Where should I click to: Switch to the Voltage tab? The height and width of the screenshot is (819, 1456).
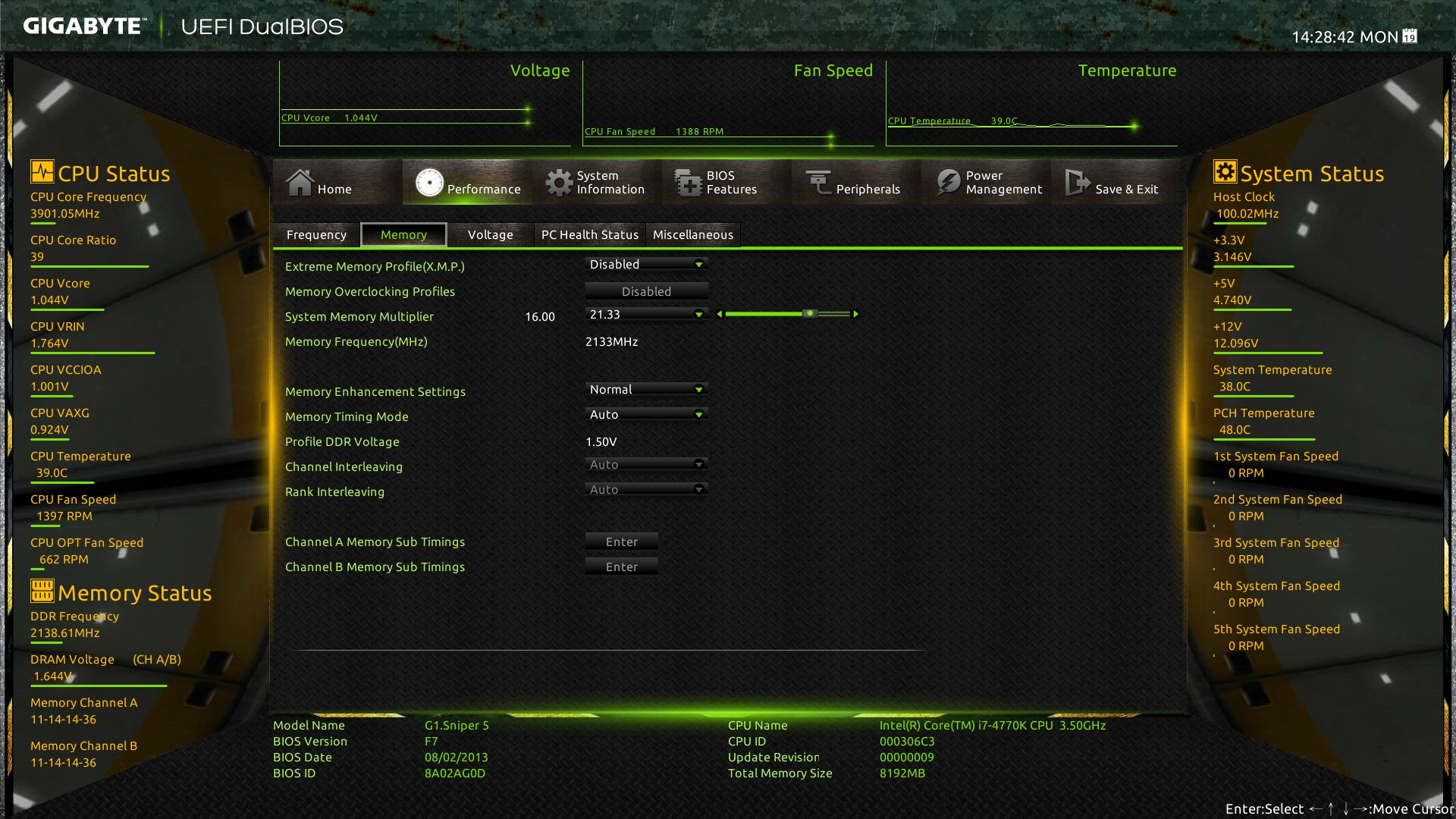pos(490,234)
